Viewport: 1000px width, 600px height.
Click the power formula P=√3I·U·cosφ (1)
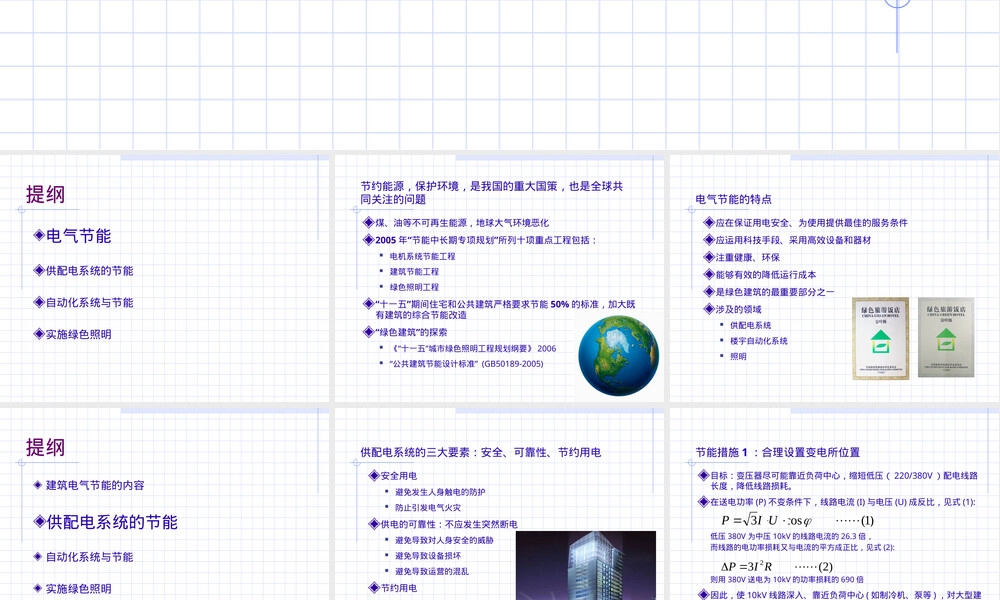[x=797, y=520]
